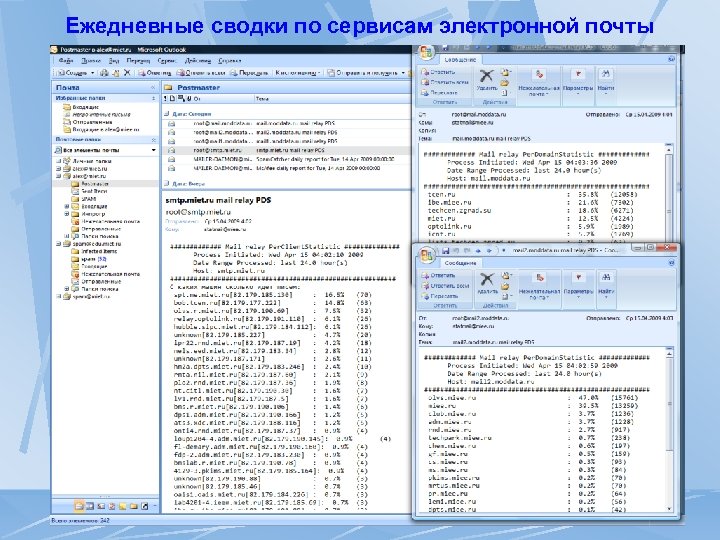
Task: Collapse the alex@miet.ru tree node
Action: (x=59, y=176)
